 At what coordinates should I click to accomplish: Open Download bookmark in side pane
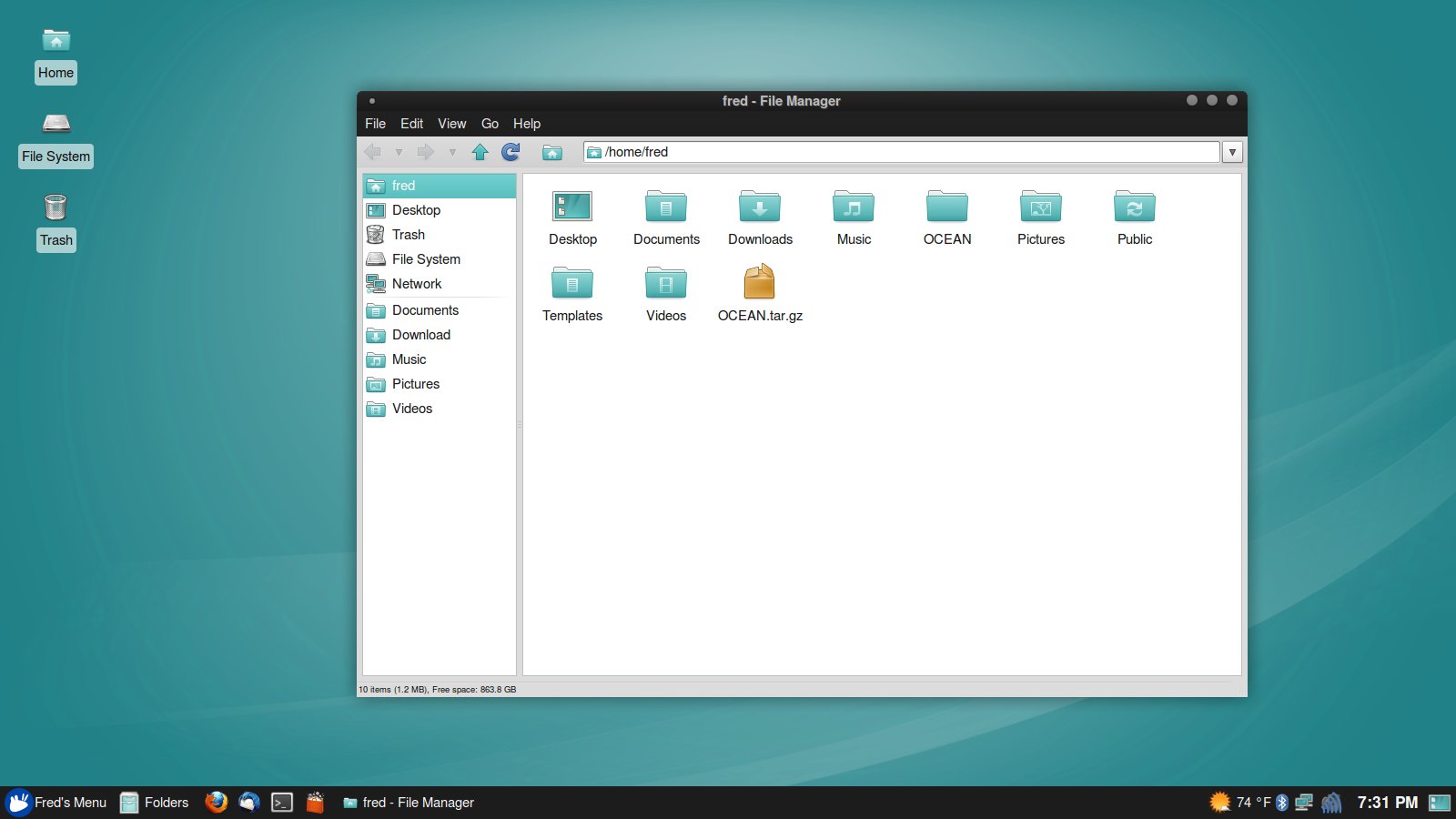[x=440, y=335]
